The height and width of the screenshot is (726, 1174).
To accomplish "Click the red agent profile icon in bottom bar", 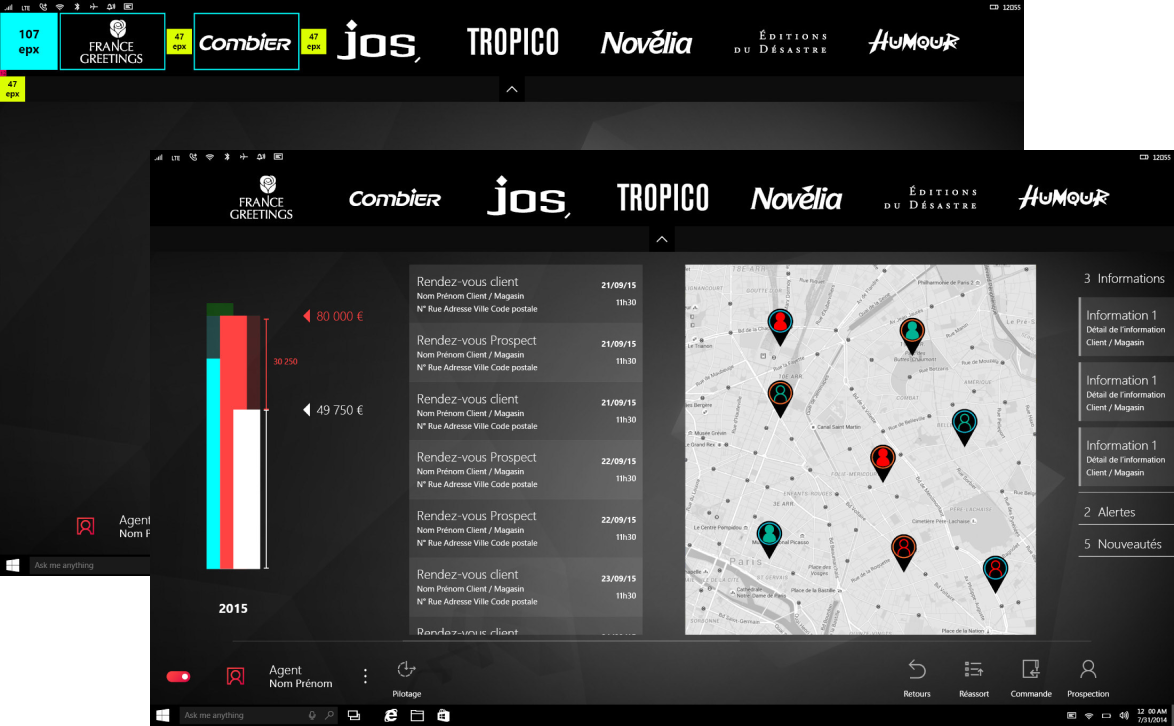I will point(235,677).
